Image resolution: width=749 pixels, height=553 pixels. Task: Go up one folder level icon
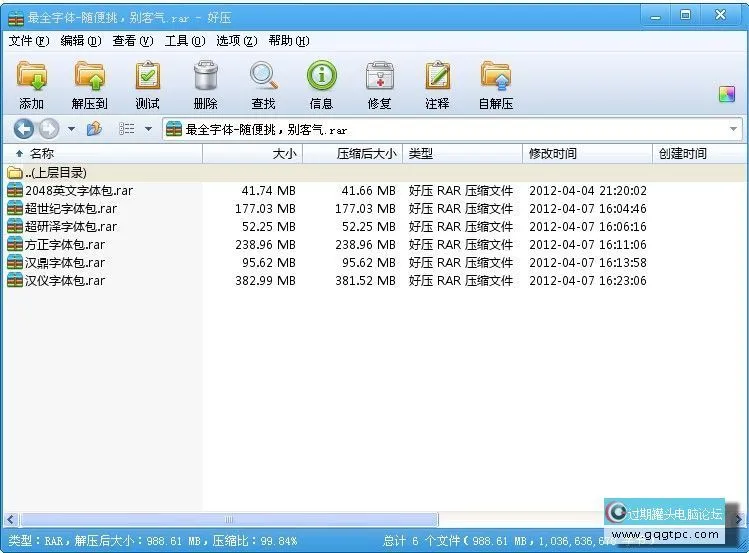pos(94,129)
